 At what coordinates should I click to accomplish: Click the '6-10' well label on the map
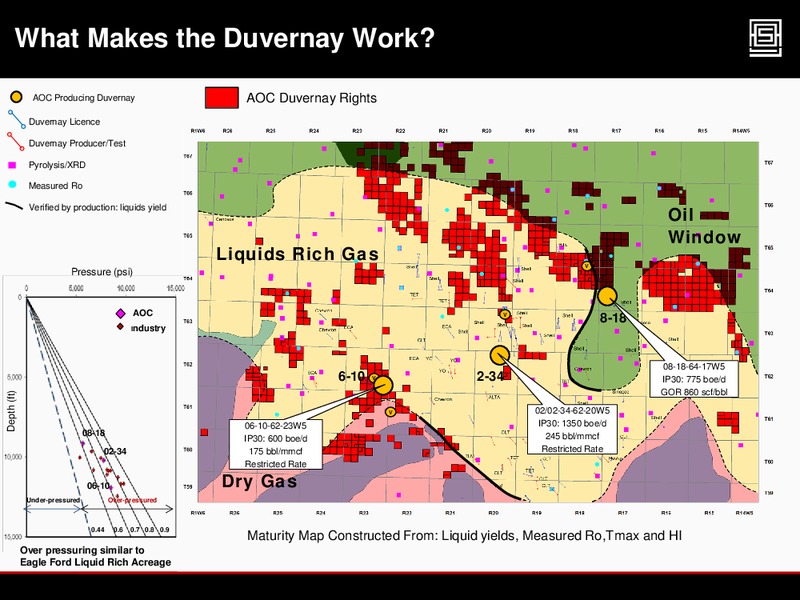pos(352,376)
